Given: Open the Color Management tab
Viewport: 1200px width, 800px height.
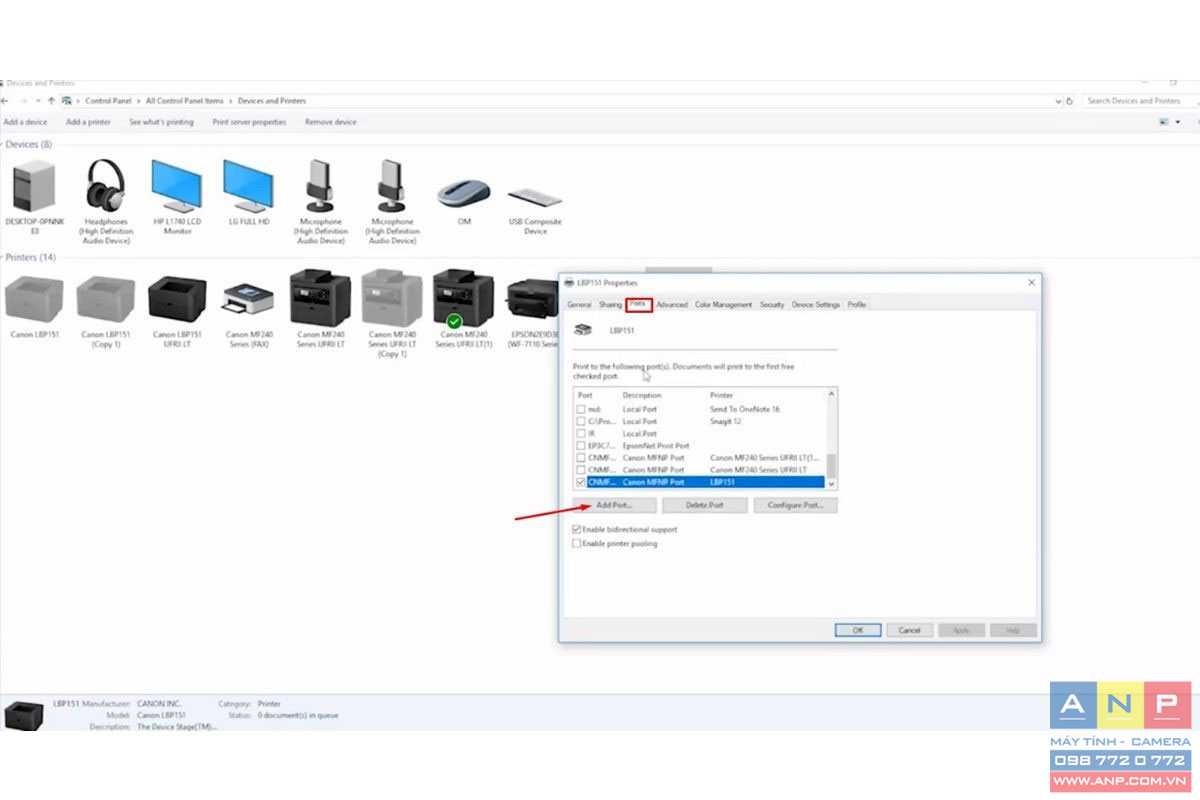Looking at the screenshot, I should pyautogui.click(x=723, y=304).
